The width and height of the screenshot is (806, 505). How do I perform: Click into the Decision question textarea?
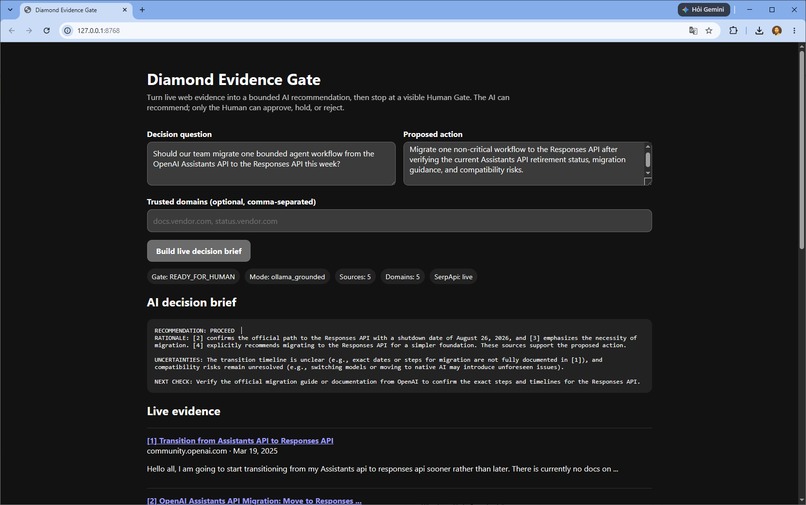pyautogui.click(x=271, y=164)
